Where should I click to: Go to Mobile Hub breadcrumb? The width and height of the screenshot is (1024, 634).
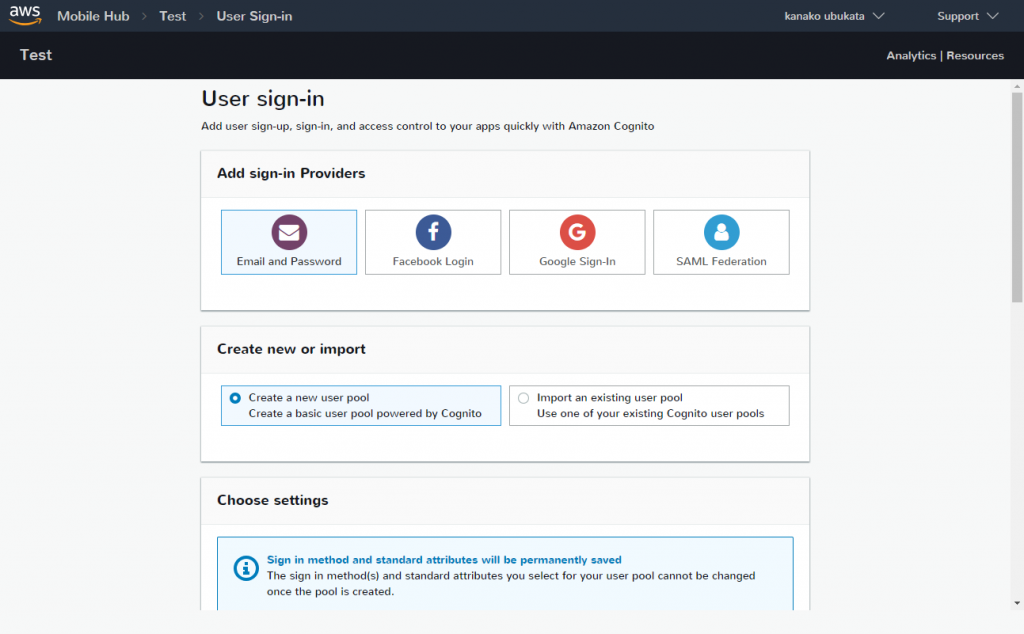pos(93,16)
